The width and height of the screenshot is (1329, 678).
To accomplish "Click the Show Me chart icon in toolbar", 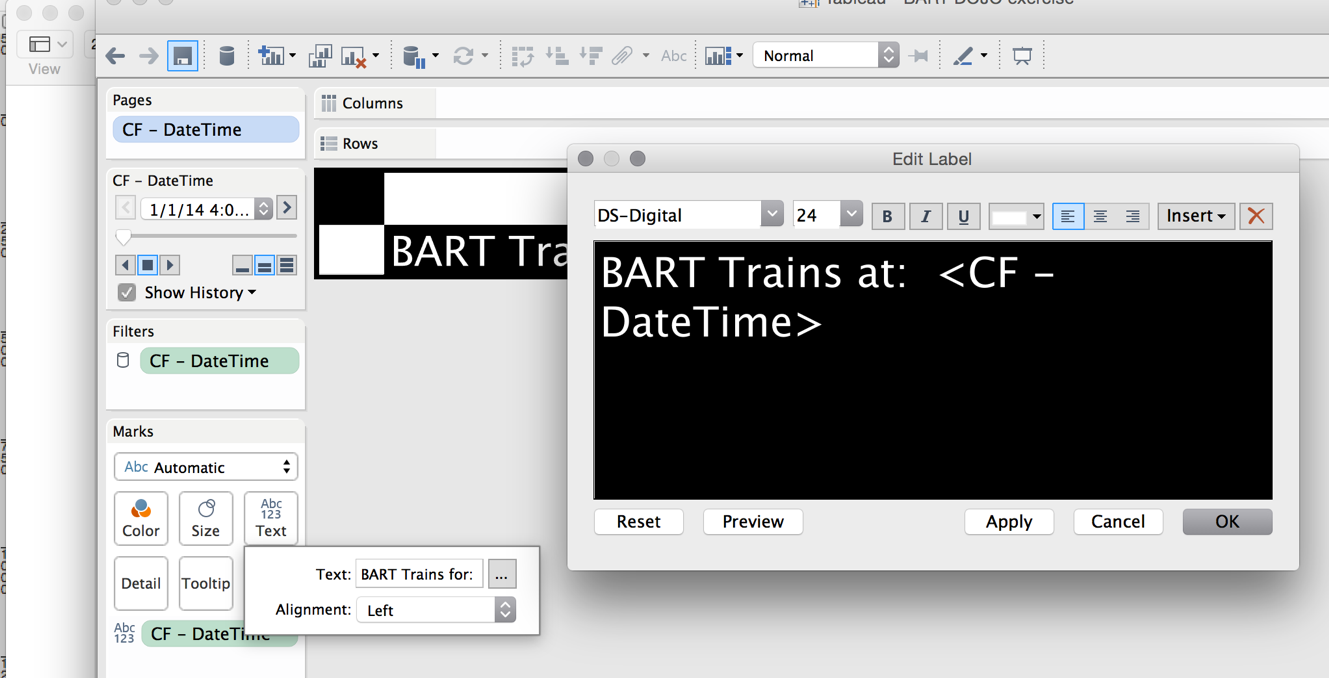I will (x=718, y=56).
